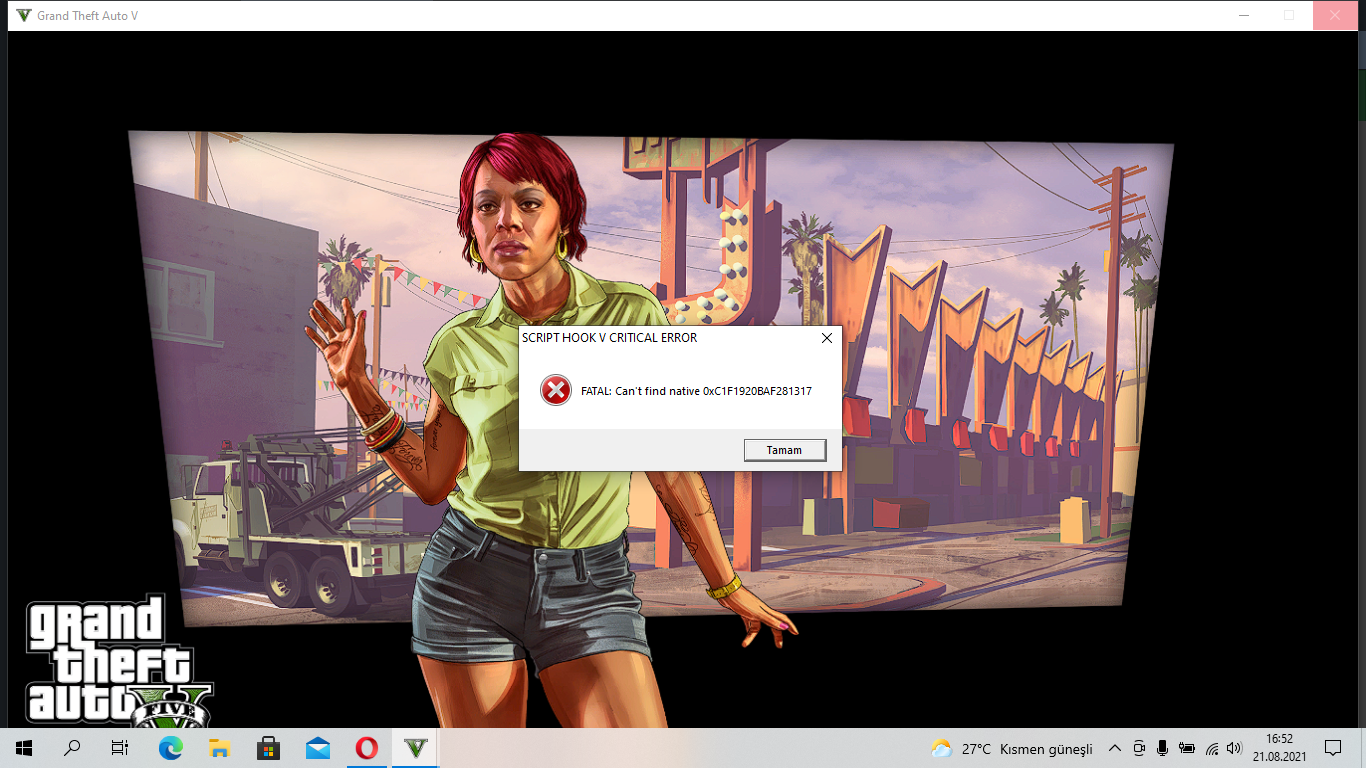1366x768 pixels.
Task: Click the microphone icon in system tray
Action: pyautogui.click(x=1162, y=748)
